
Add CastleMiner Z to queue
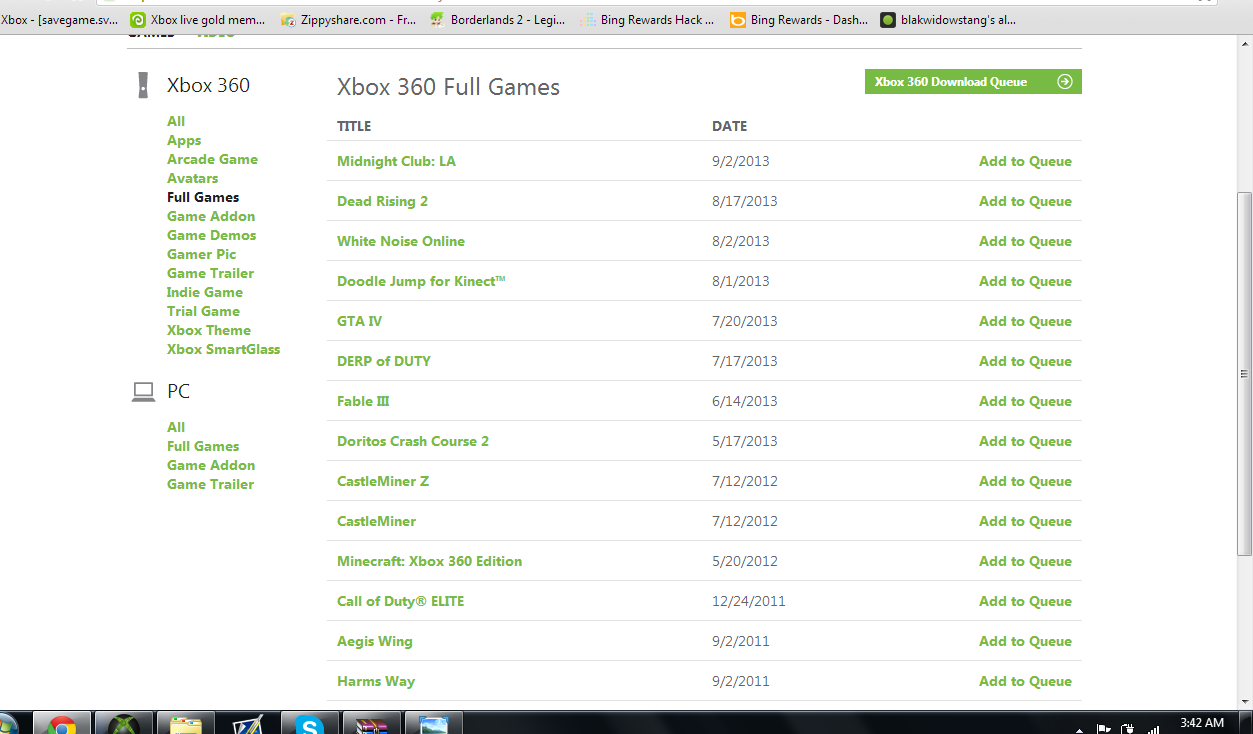click(x=1025, y=481)
